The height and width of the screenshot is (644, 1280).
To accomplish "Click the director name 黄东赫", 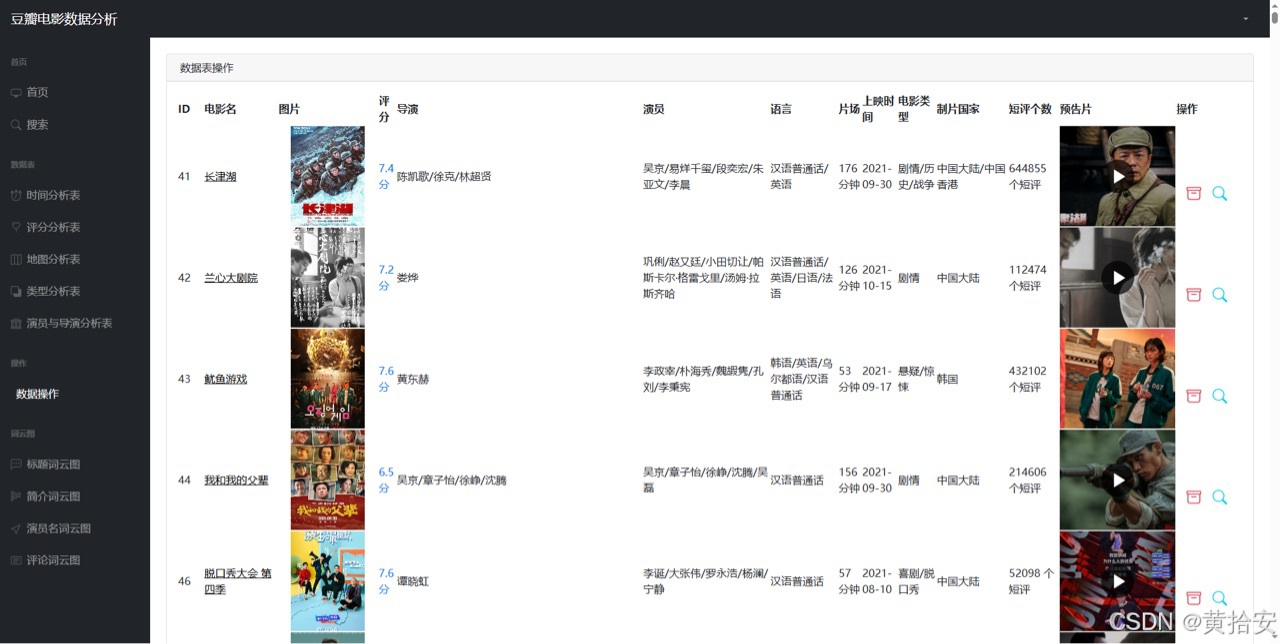I will tap(413, 379).
